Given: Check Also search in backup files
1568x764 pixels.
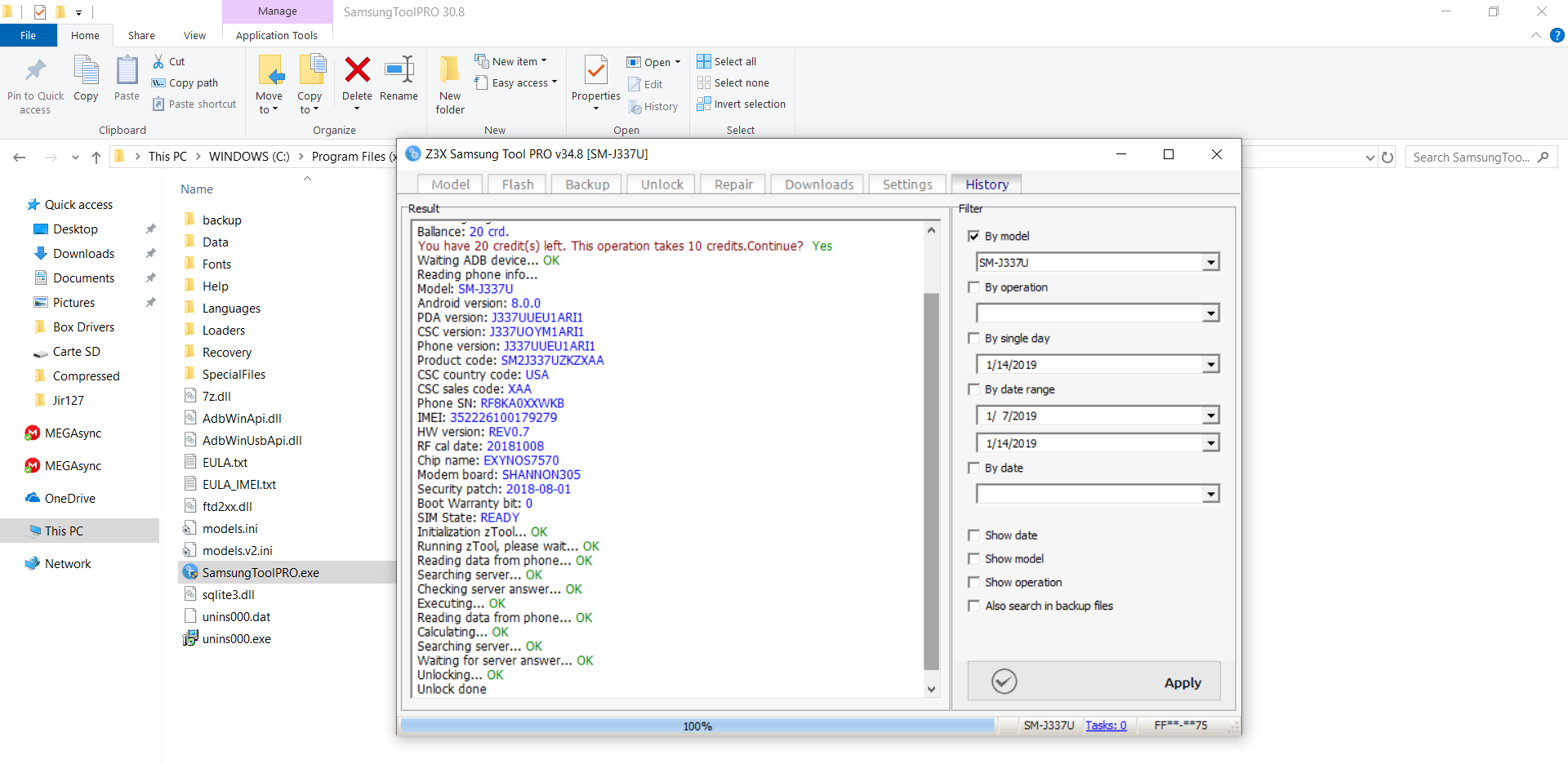Looking at the screenshot, I should (973, 606).
